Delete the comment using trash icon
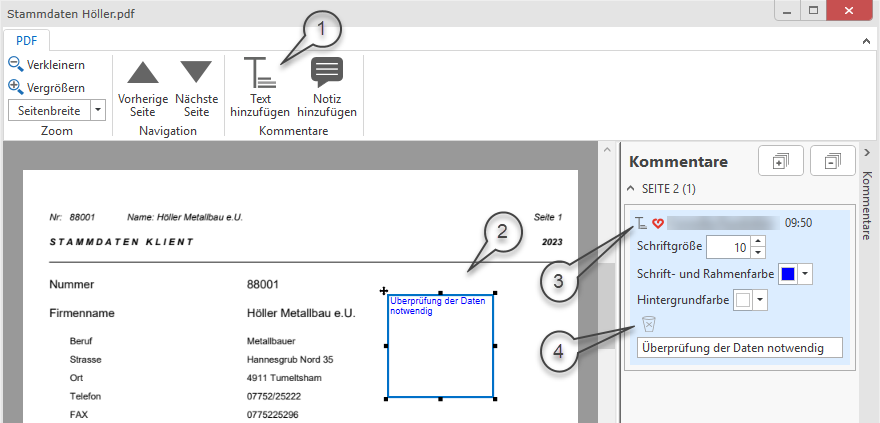This screenshot has width=880, height=423. click(649, 323)
